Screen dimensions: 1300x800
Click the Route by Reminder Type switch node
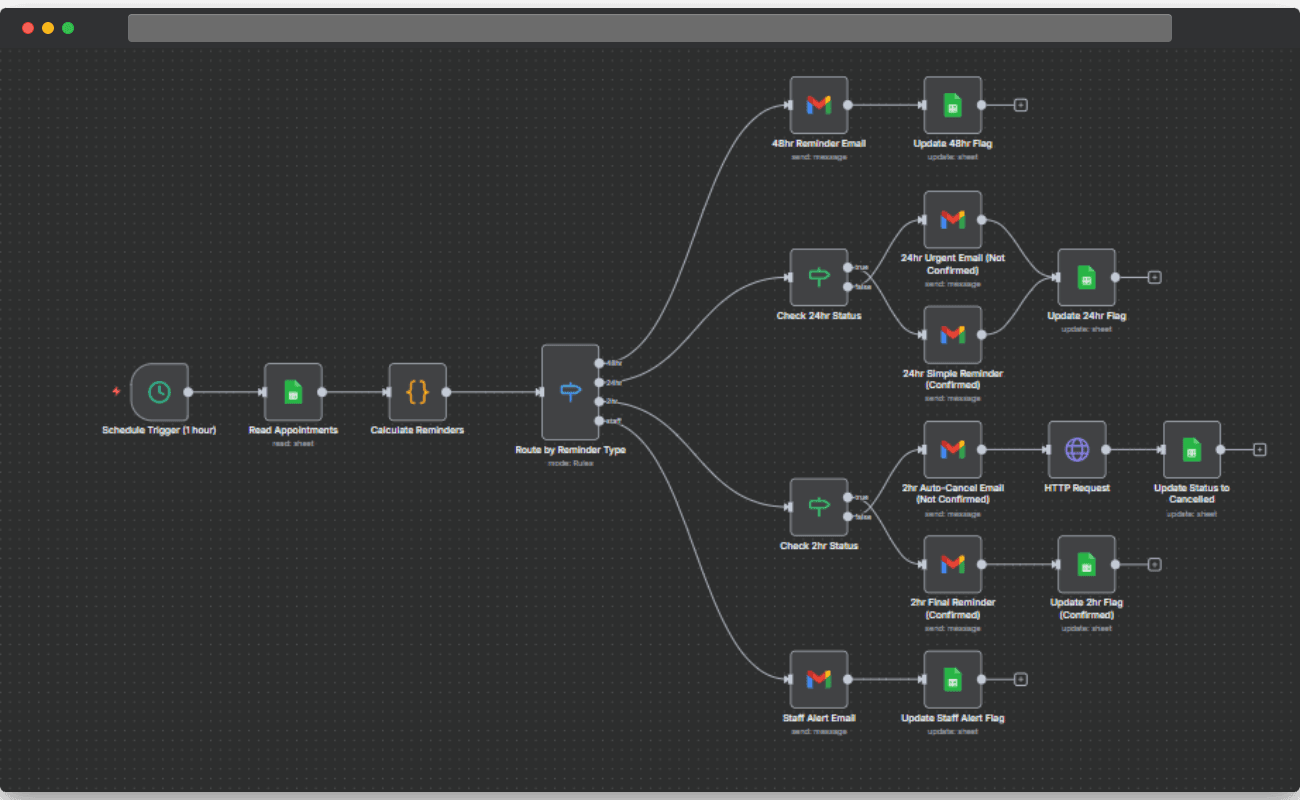coord(569,392)
